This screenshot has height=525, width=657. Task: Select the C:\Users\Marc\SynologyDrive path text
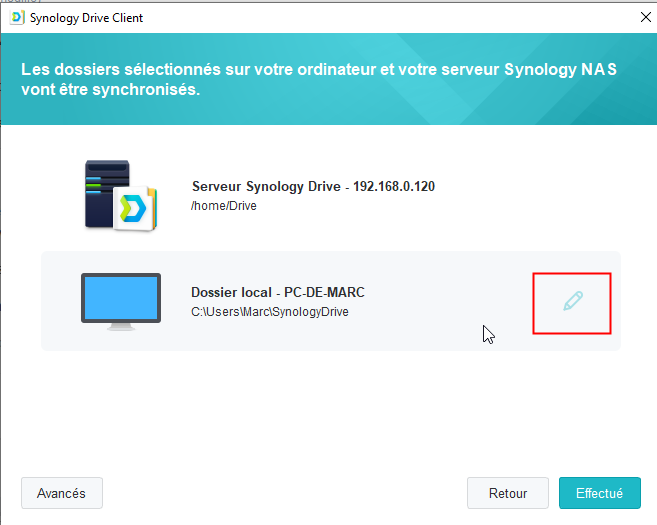[x=270, y=312]
